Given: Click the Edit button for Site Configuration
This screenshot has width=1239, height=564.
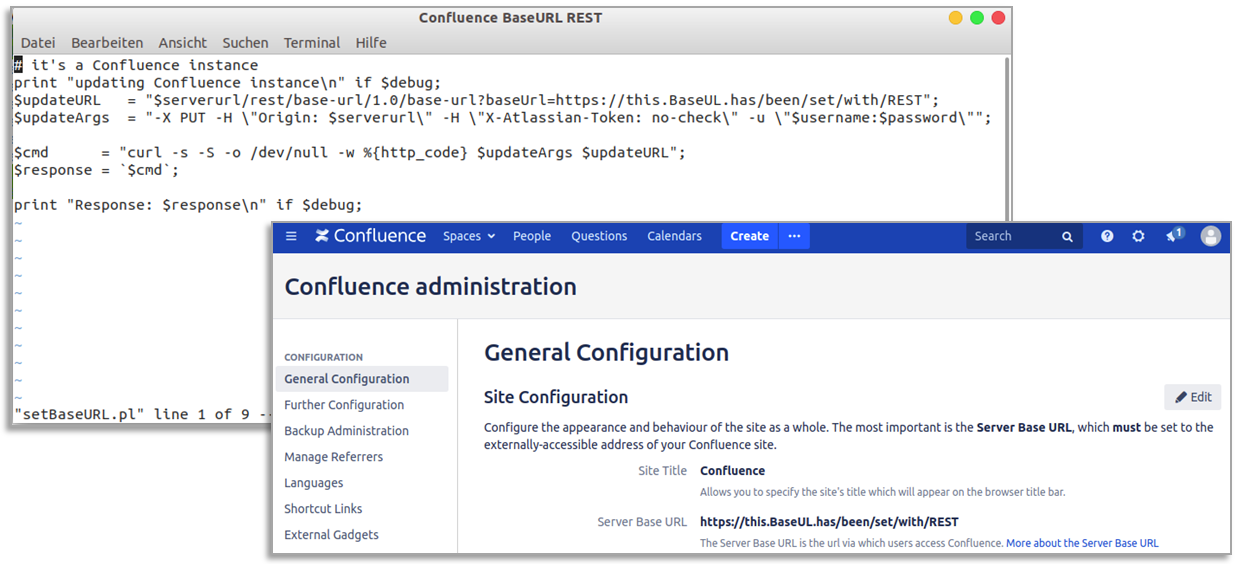Looking at the screenshot, I should [1193, 397].
